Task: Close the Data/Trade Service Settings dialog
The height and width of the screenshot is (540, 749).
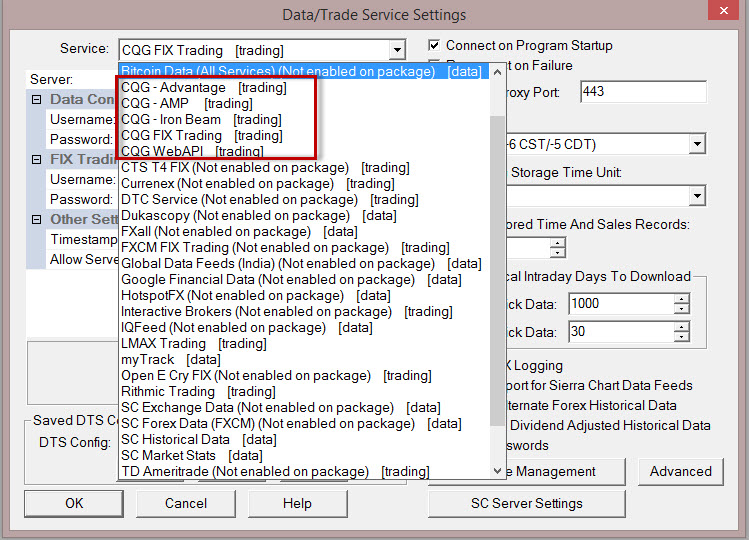Action: click(x=724, y=10)
